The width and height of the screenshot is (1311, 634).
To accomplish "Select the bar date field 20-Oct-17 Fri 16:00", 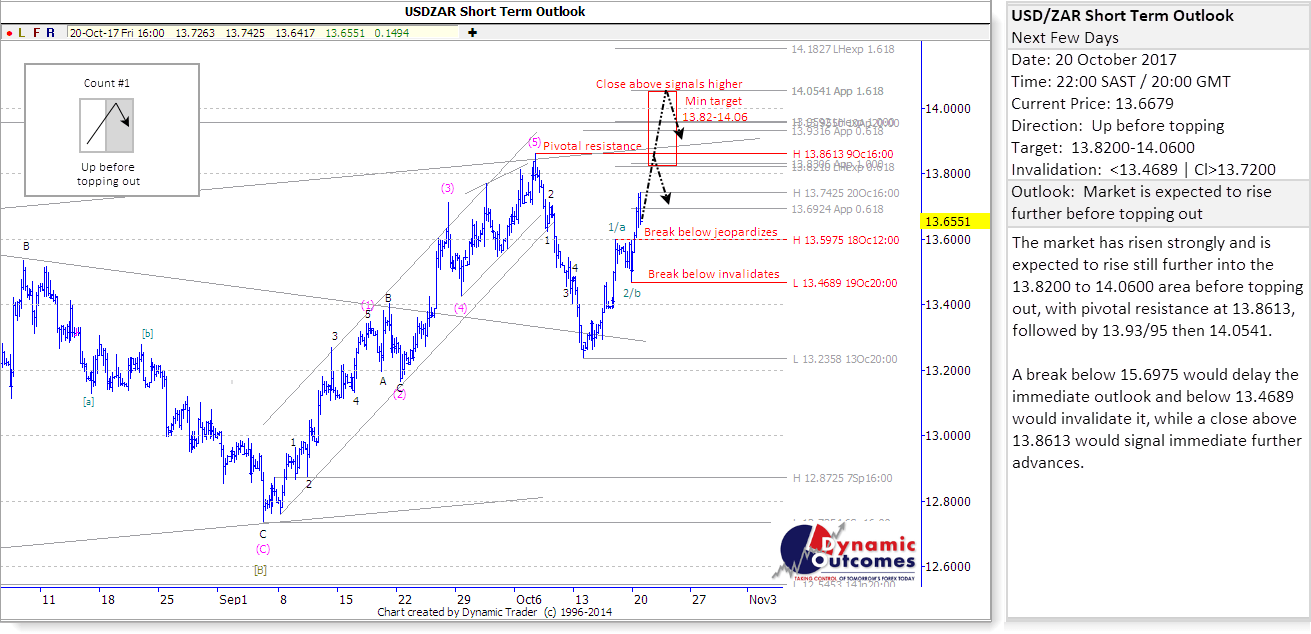I will (x=118, y=32).
